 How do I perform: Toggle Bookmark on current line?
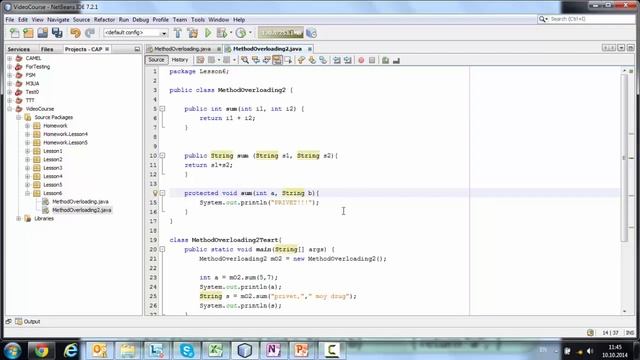[x=323, y=60]
